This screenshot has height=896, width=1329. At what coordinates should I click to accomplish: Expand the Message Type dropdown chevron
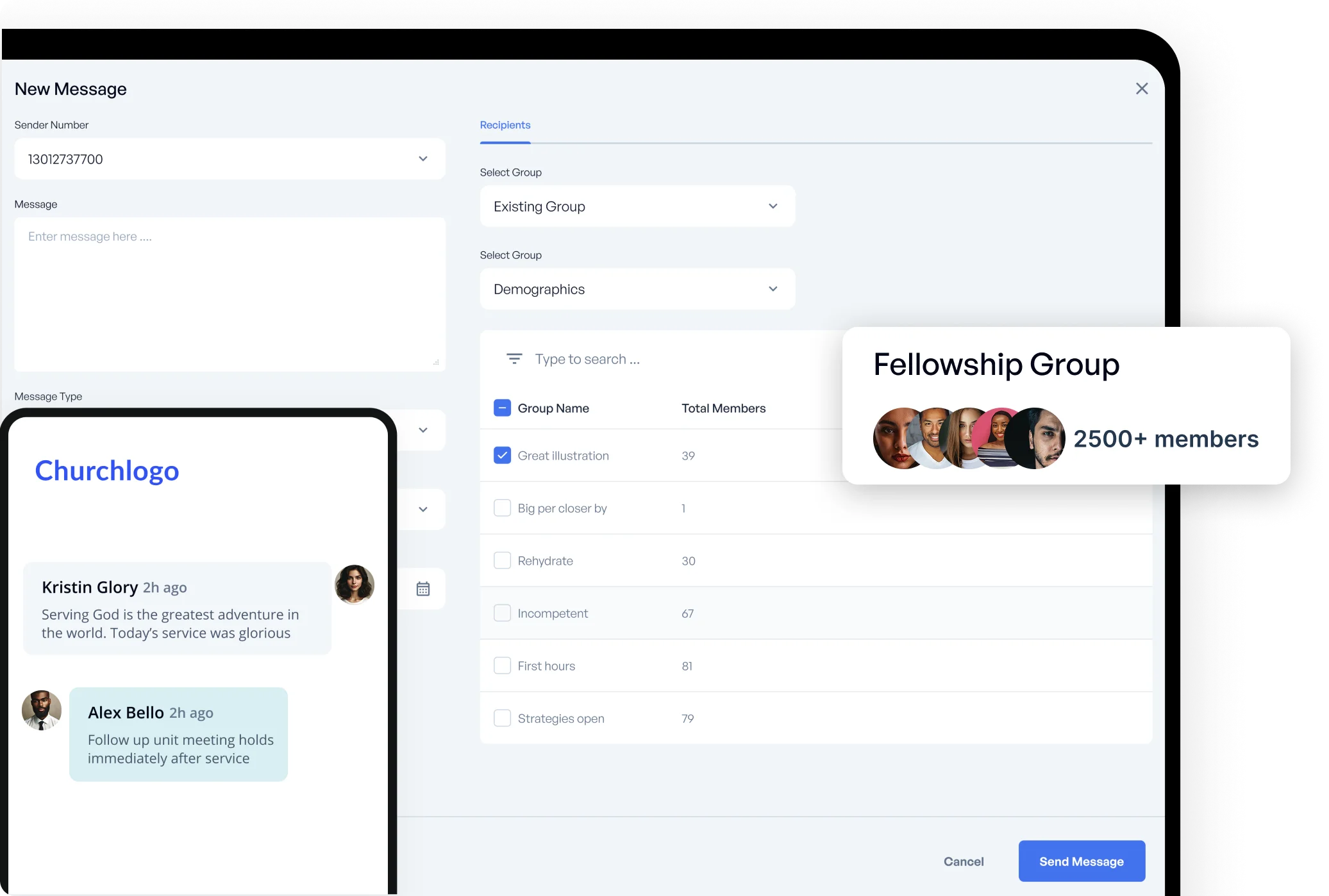click(422, 430)
